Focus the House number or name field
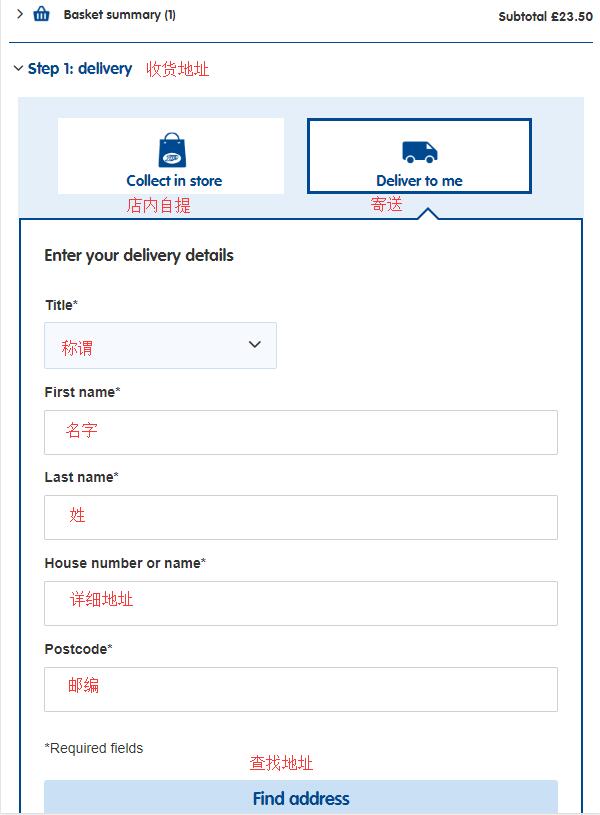 pos(300,603)
